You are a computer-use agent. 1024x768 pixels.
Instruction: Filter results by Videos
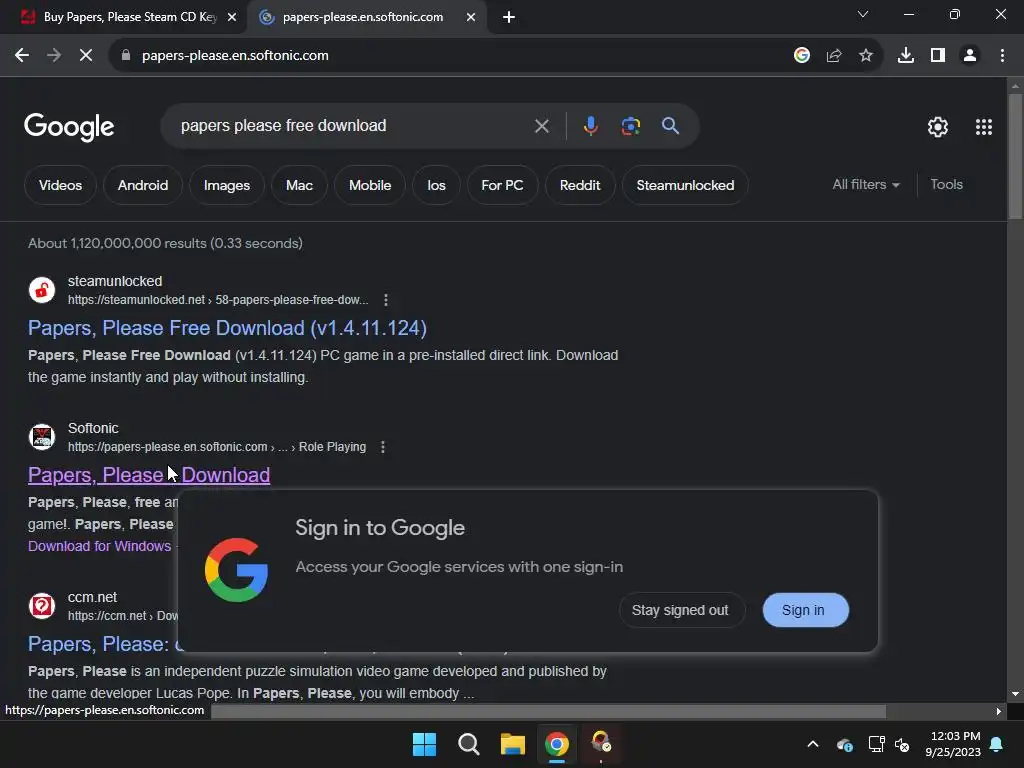pos(60,185)
